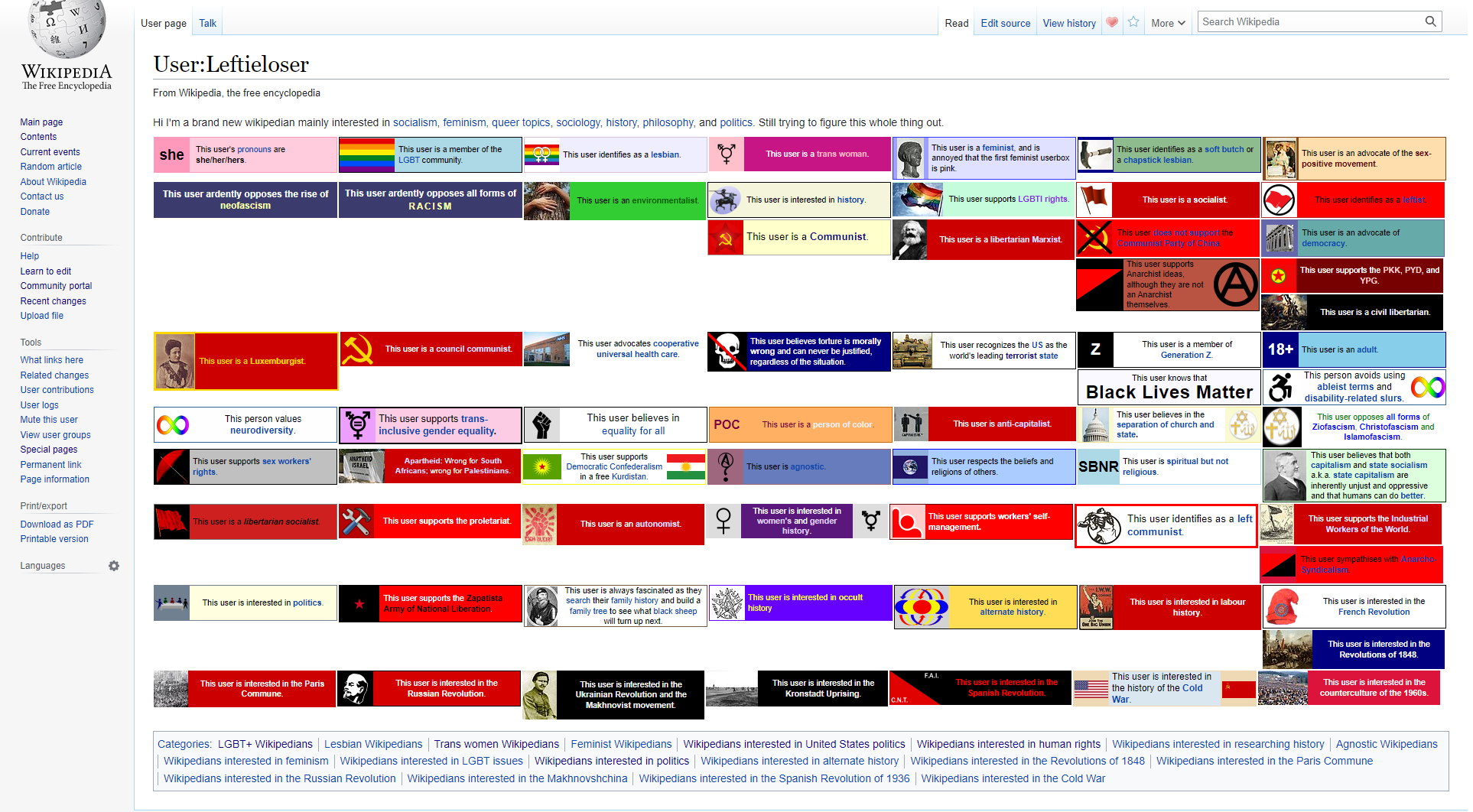Open Lesbian Wikipedians category link
The image size is (1473, 812).
pyautogui.click(x=373, y=744)
